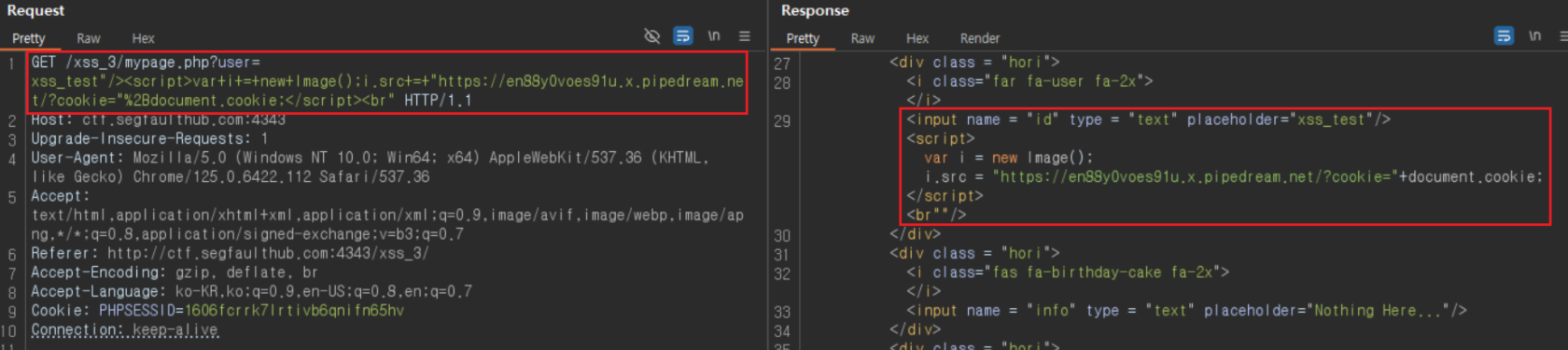Toggle \n non-printable characters in Response panel
1568x350 pixels.
[x=1534, y=36]
